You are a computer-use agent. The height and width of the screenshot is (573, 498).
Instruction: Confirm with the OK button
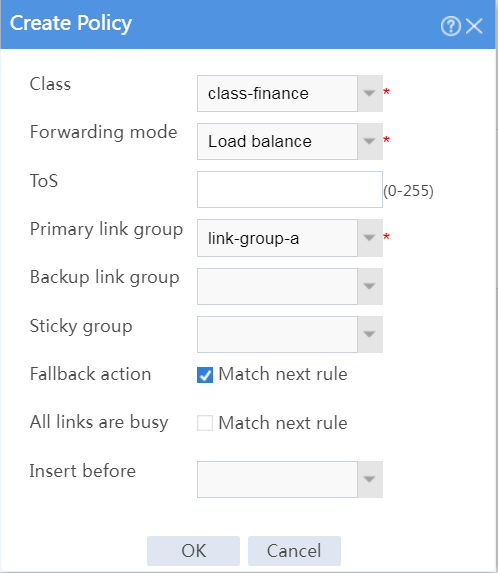click(193, 551)
